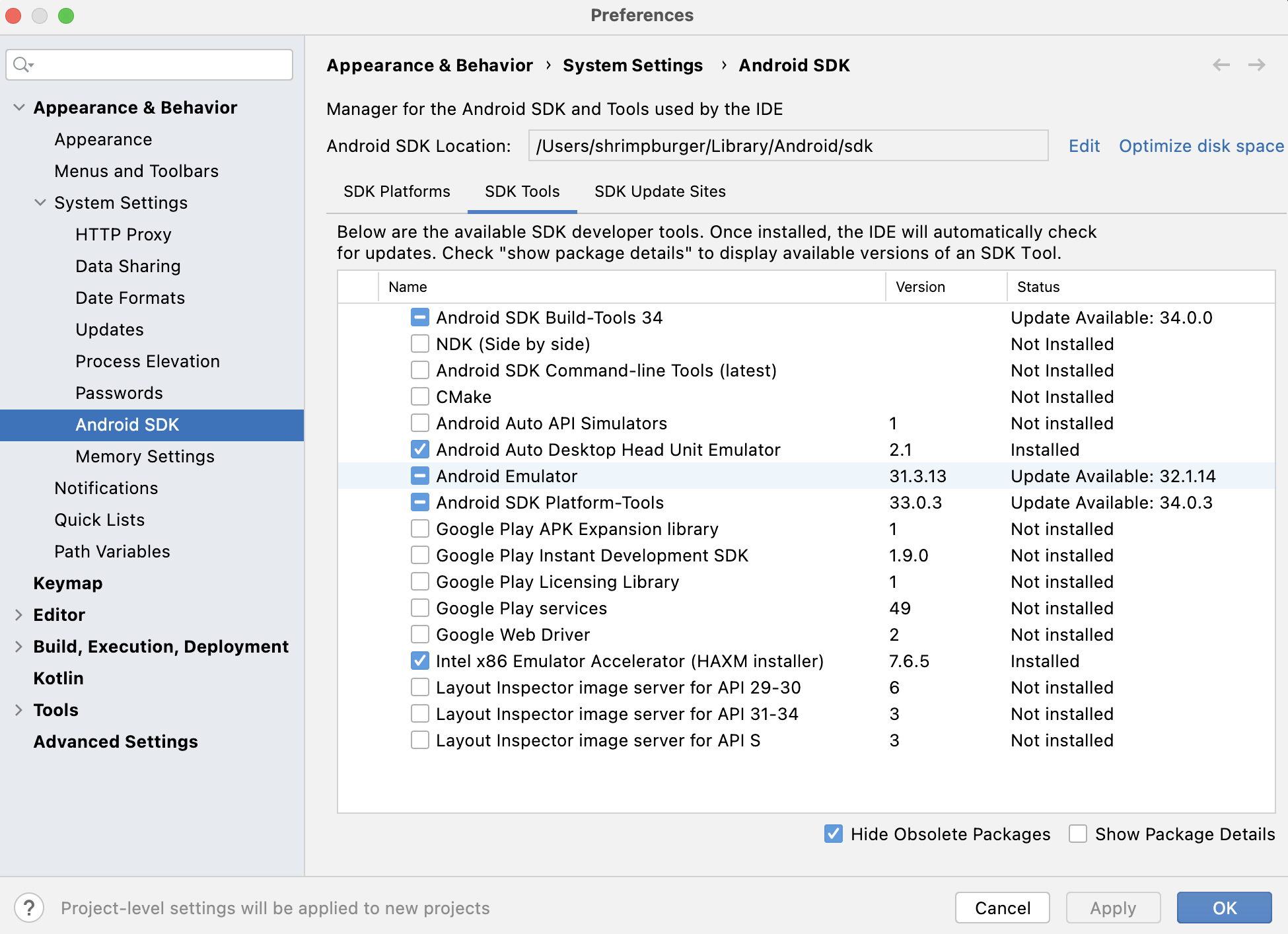Enable Show Package Details

1078,834
